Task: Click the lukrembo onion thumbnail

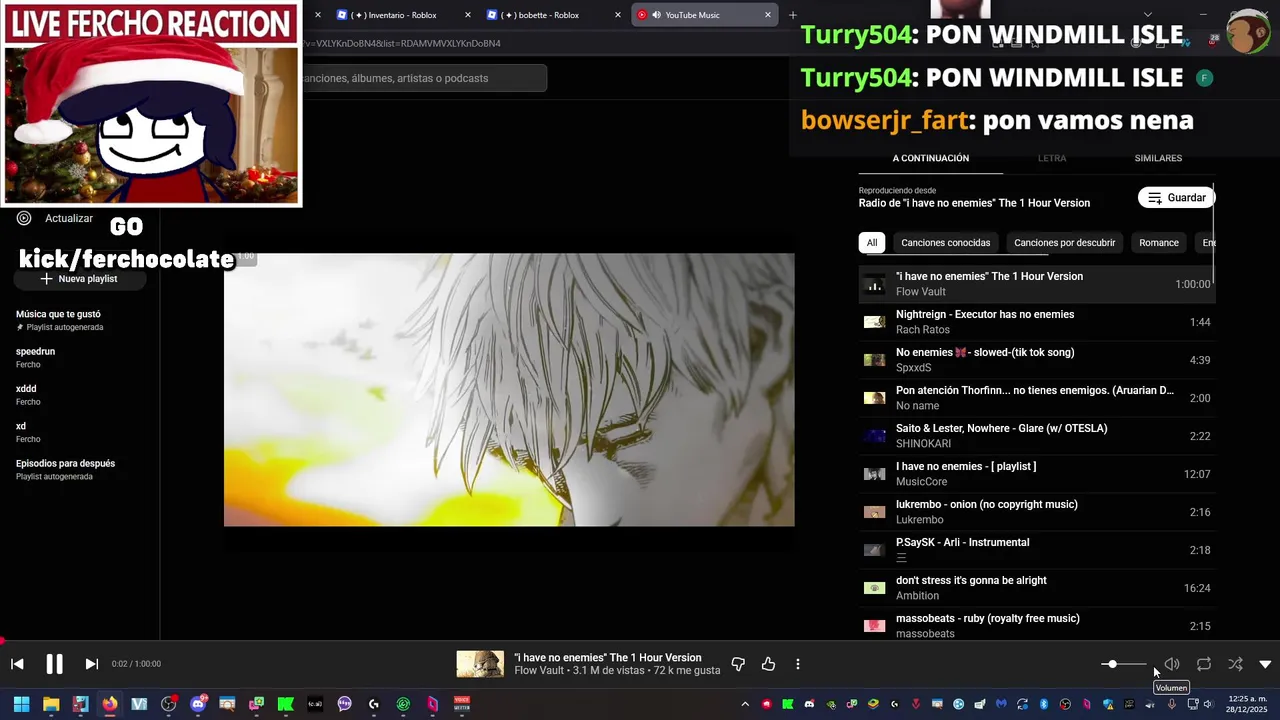Action: click(x=875, y=512)
